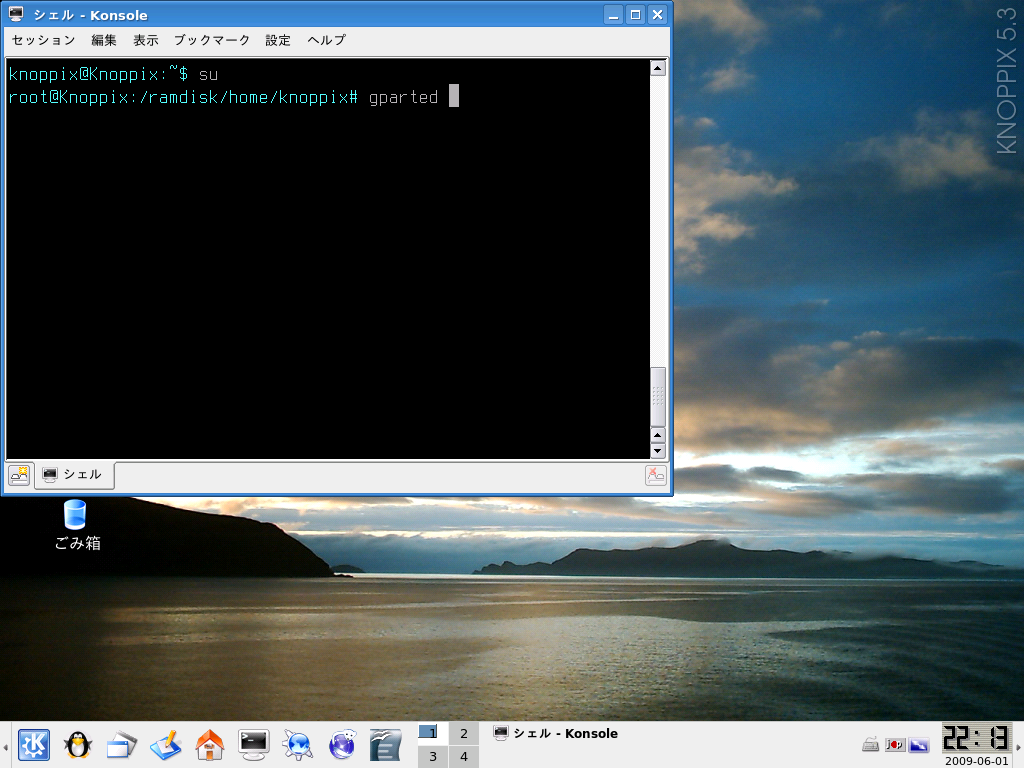Viewport: 1024px width, 768px height.
Task: Click the new session icon in Konsole
Action: coord(20,475)
